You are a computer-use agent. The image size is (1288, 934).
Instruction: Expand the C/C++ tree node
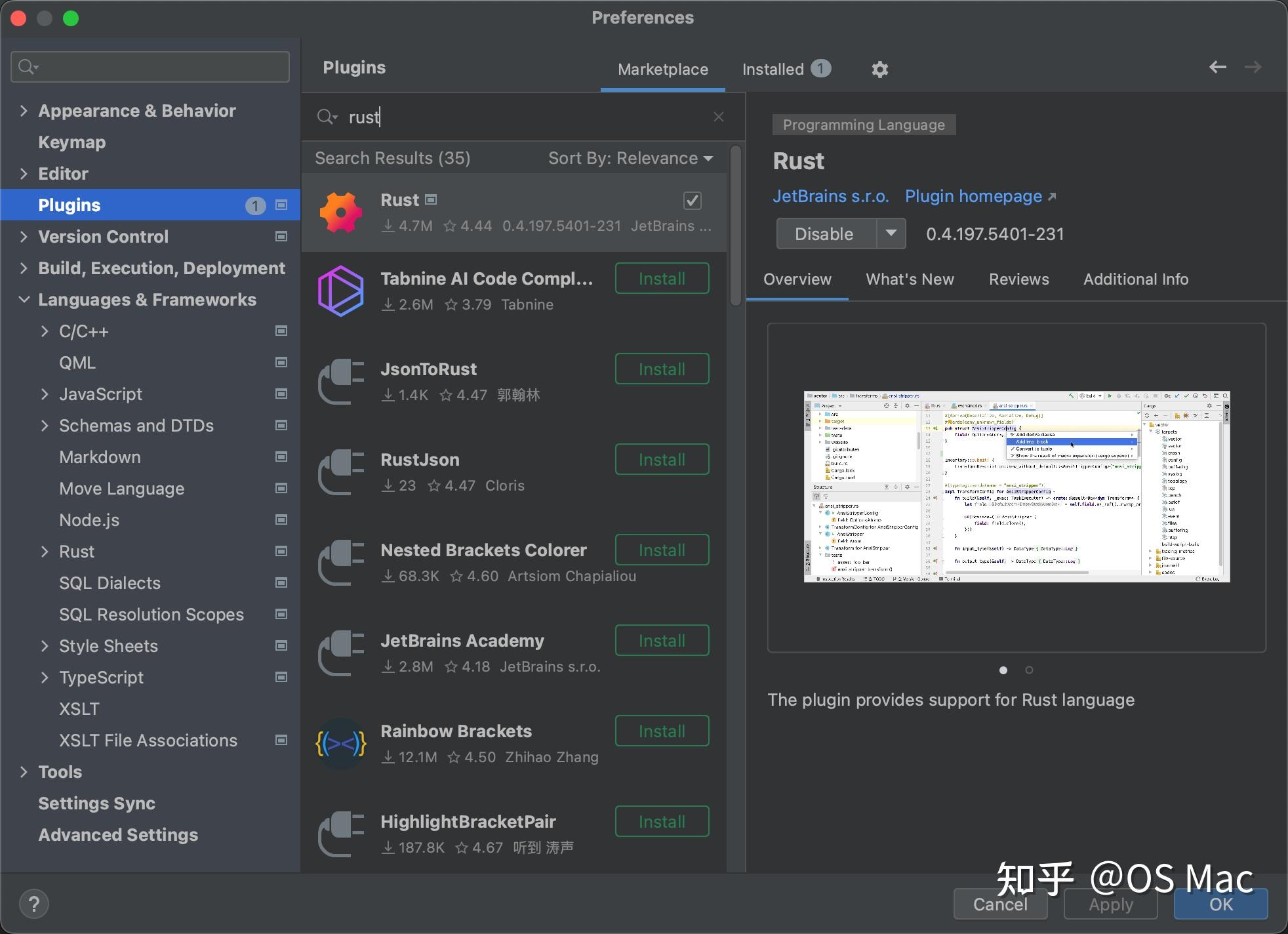pos(45,331)
